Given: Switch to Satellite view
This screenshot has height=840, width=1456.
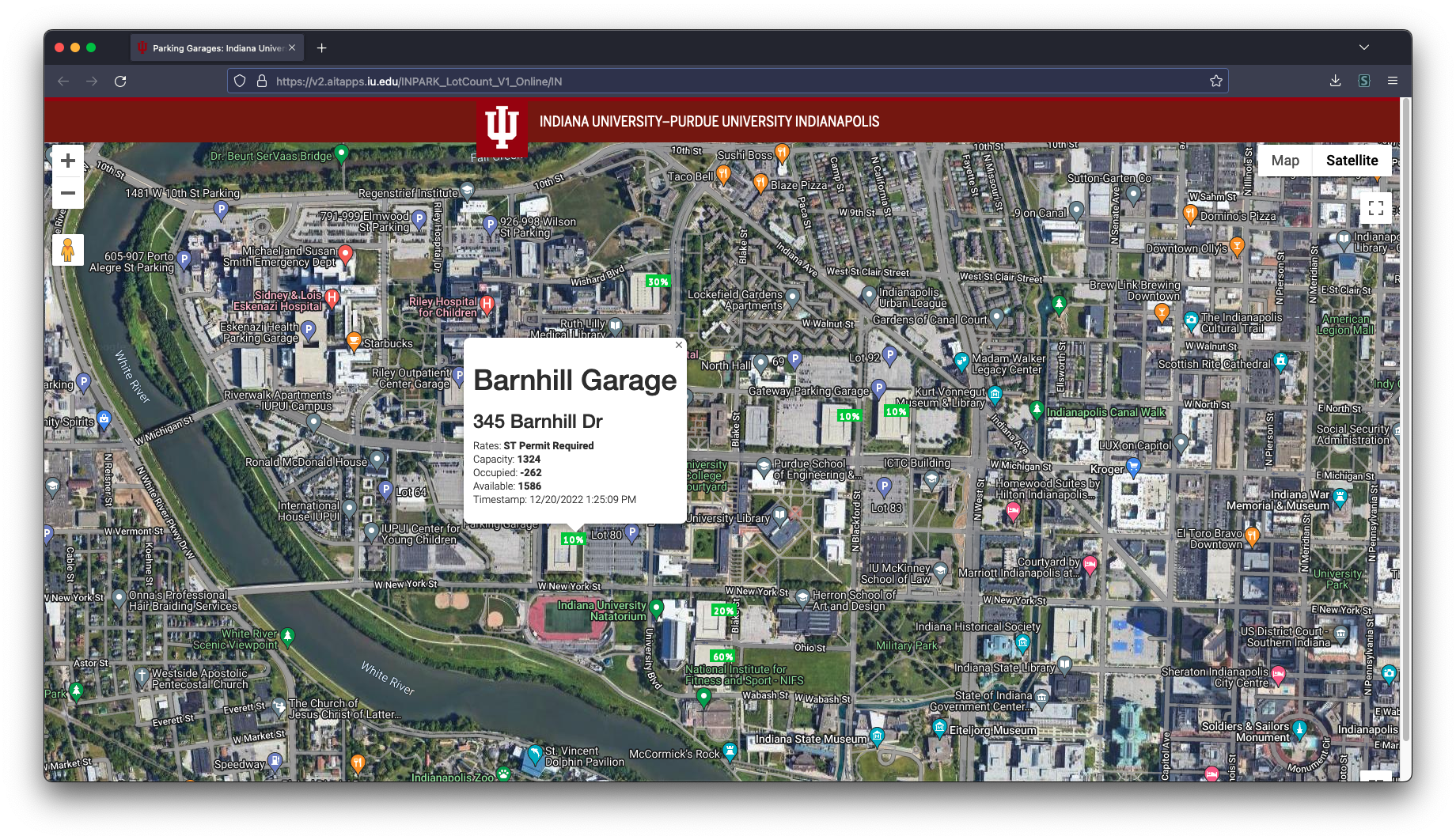Looking at the screenshot, I should 1352,161.
